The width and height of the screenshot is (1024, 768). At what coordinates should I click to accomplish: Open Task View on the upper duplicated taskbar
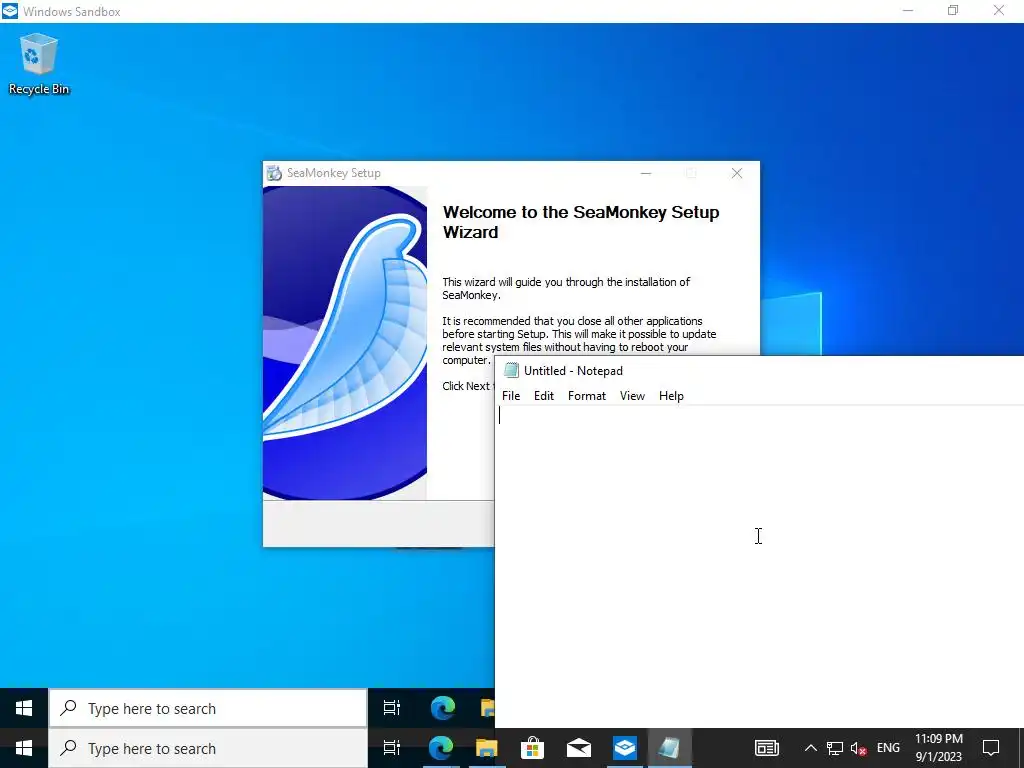pyautogui.click(x=392, y=708)
